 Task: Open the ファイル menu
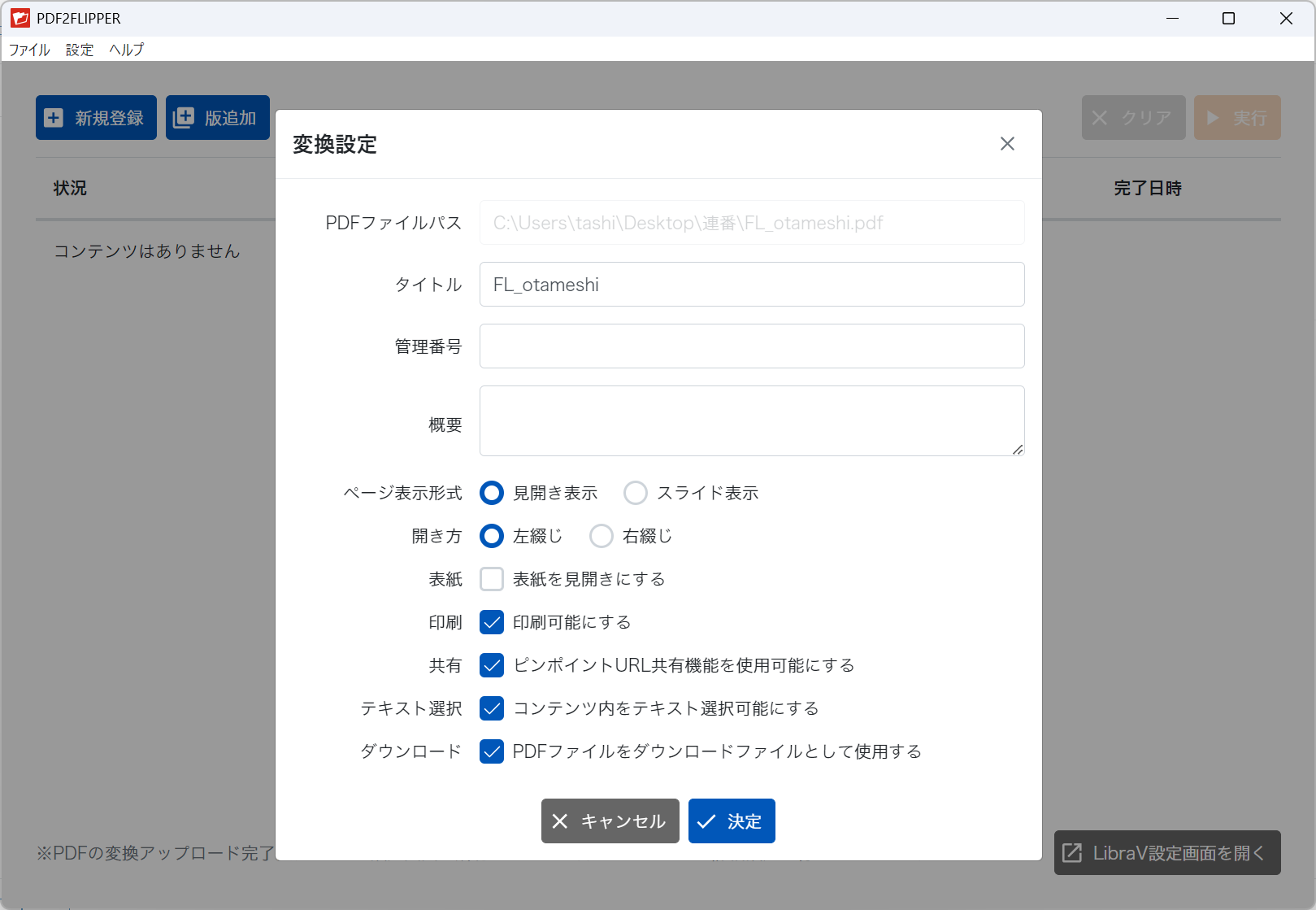(29, 50)
